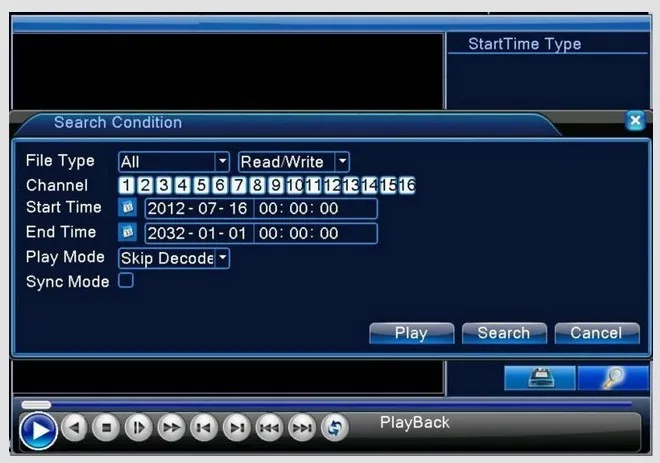Toggle channel 7
The width and height of the screenshot is (660, 463).
tap(238, 185)
